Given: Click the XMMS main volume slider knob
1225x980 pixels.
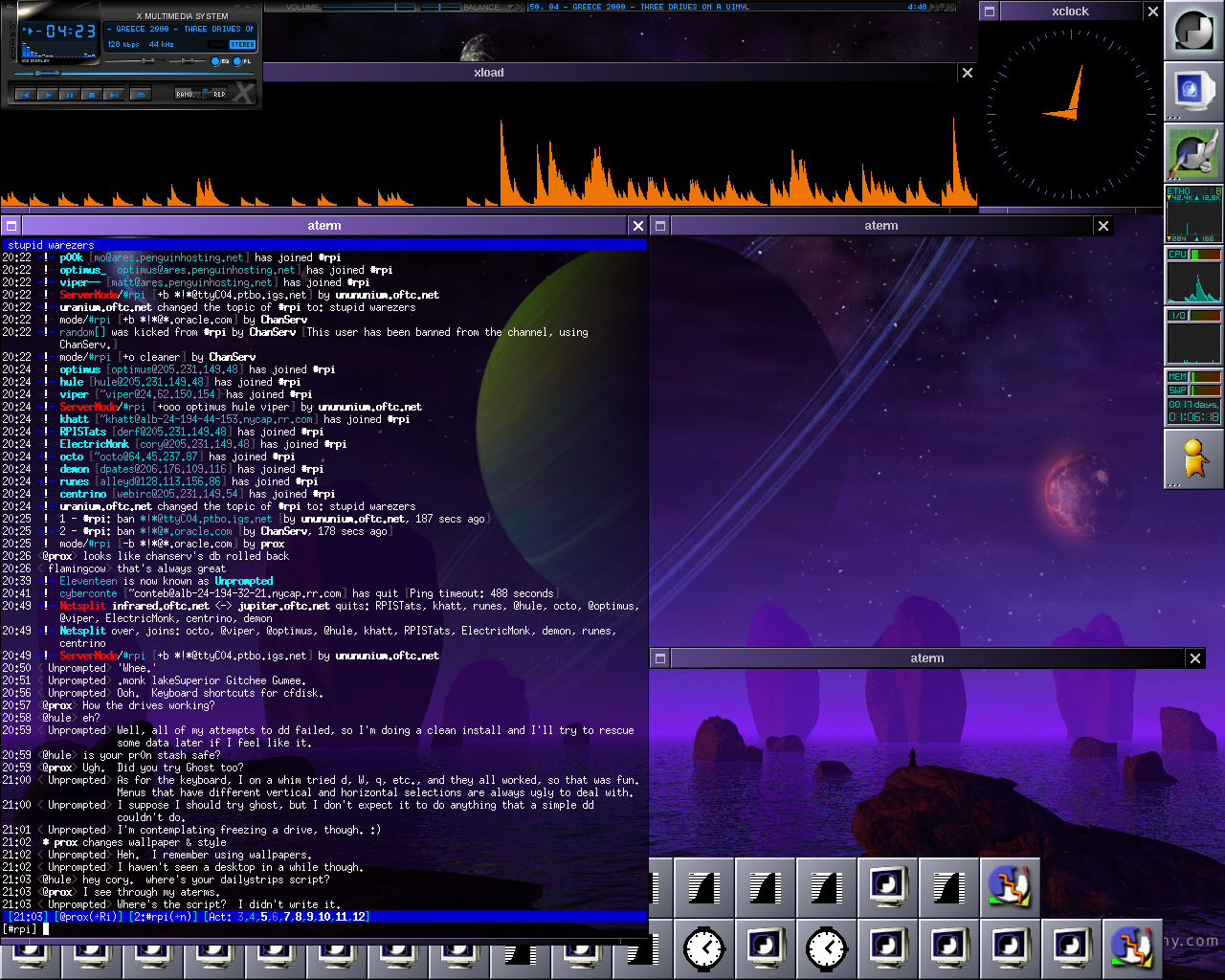Looking at the screenshot, I should click(x=148, y=60).
